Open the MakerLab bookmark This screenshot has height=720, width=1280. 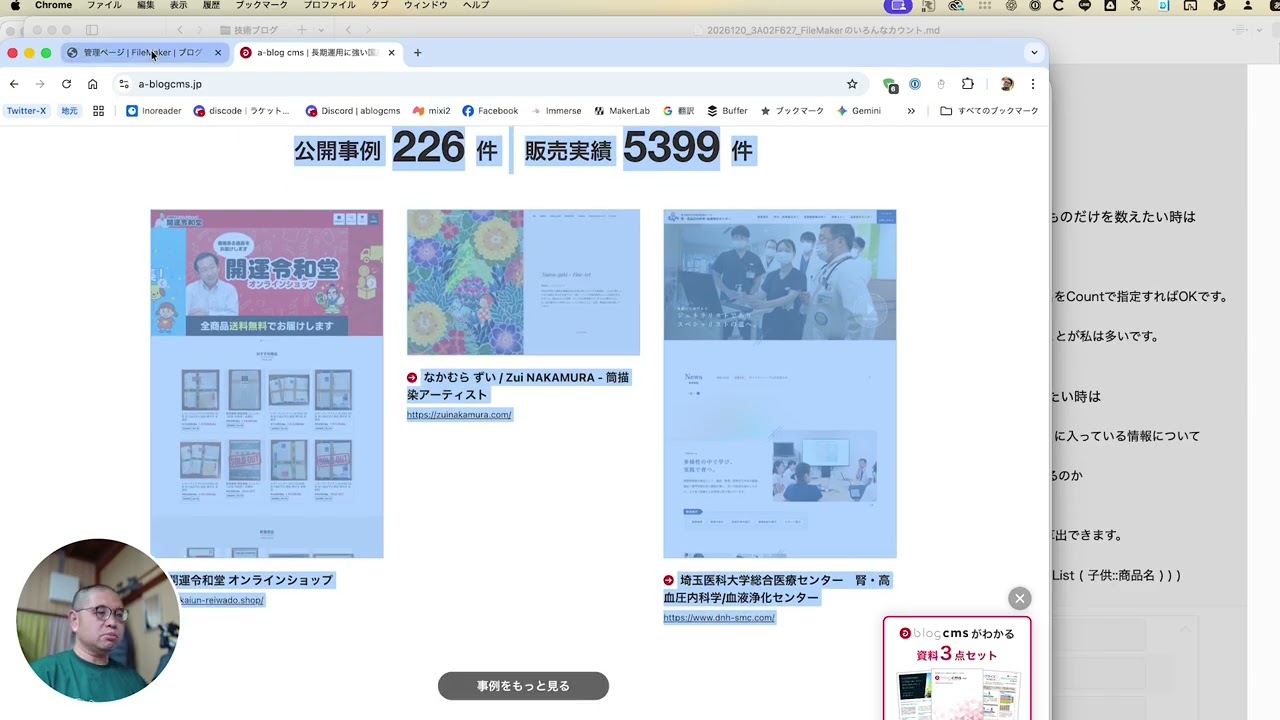622,111
